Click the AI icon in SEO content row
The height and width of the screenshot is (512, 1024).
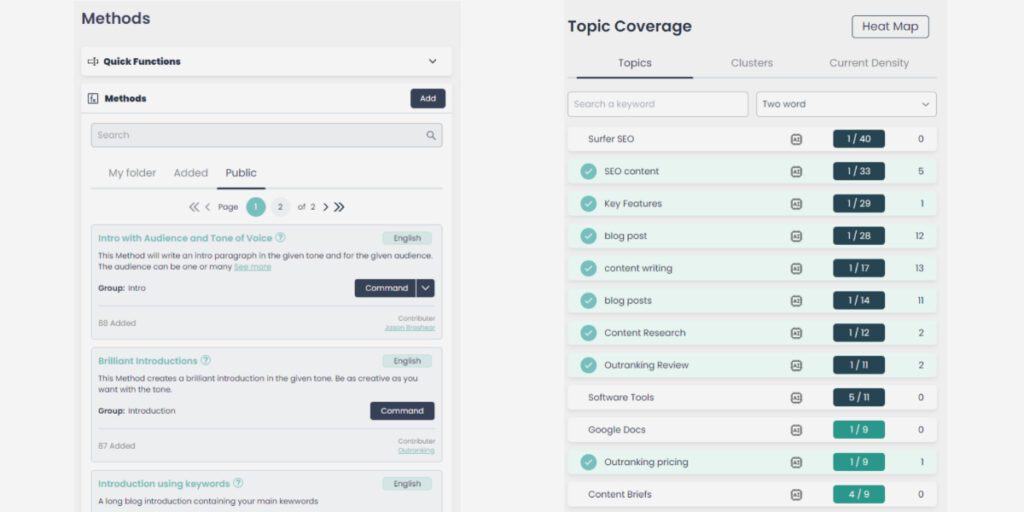796,171
